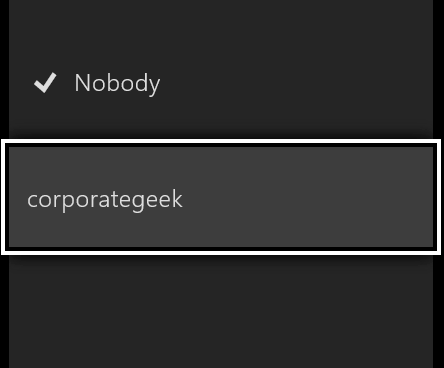Activate the corporategeek account option
The width and height of the screenshot is (444, 368).
[221, 197]
